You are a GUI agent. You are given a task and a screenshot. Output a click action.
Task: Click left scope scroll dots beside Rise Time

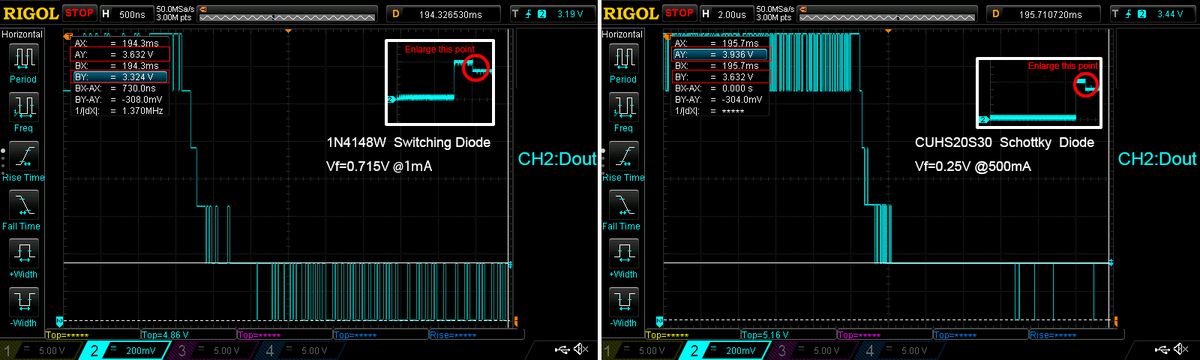4,161
